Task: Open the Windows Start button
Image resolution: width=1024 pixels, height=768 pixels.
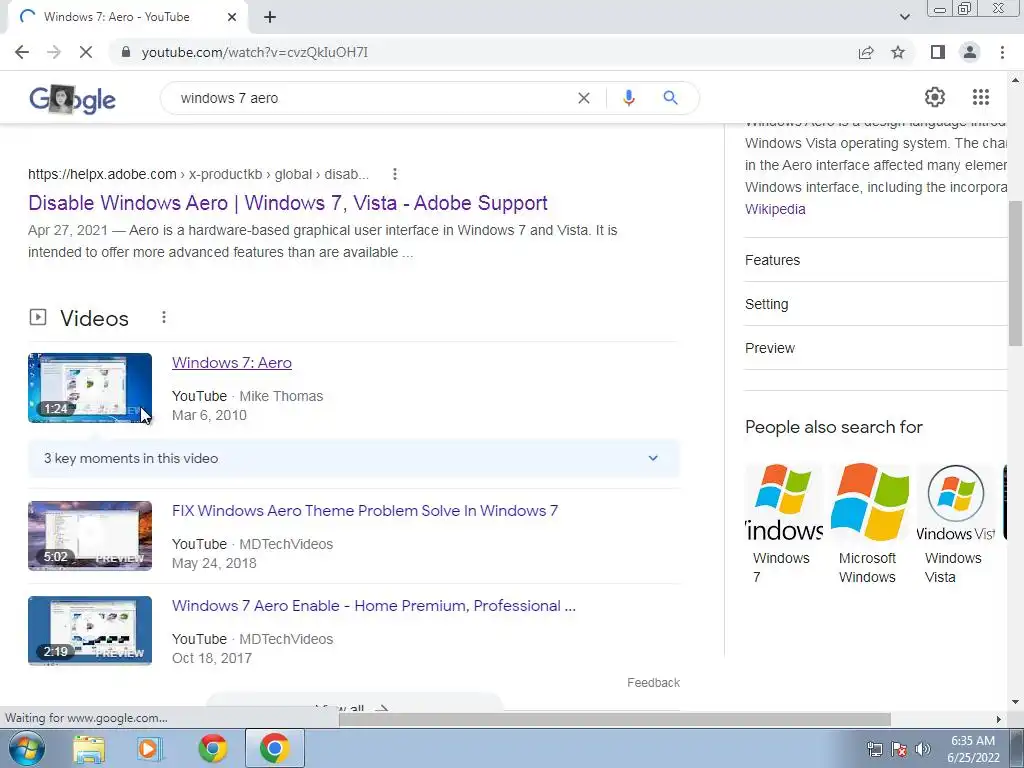Action: click(26, 748)
